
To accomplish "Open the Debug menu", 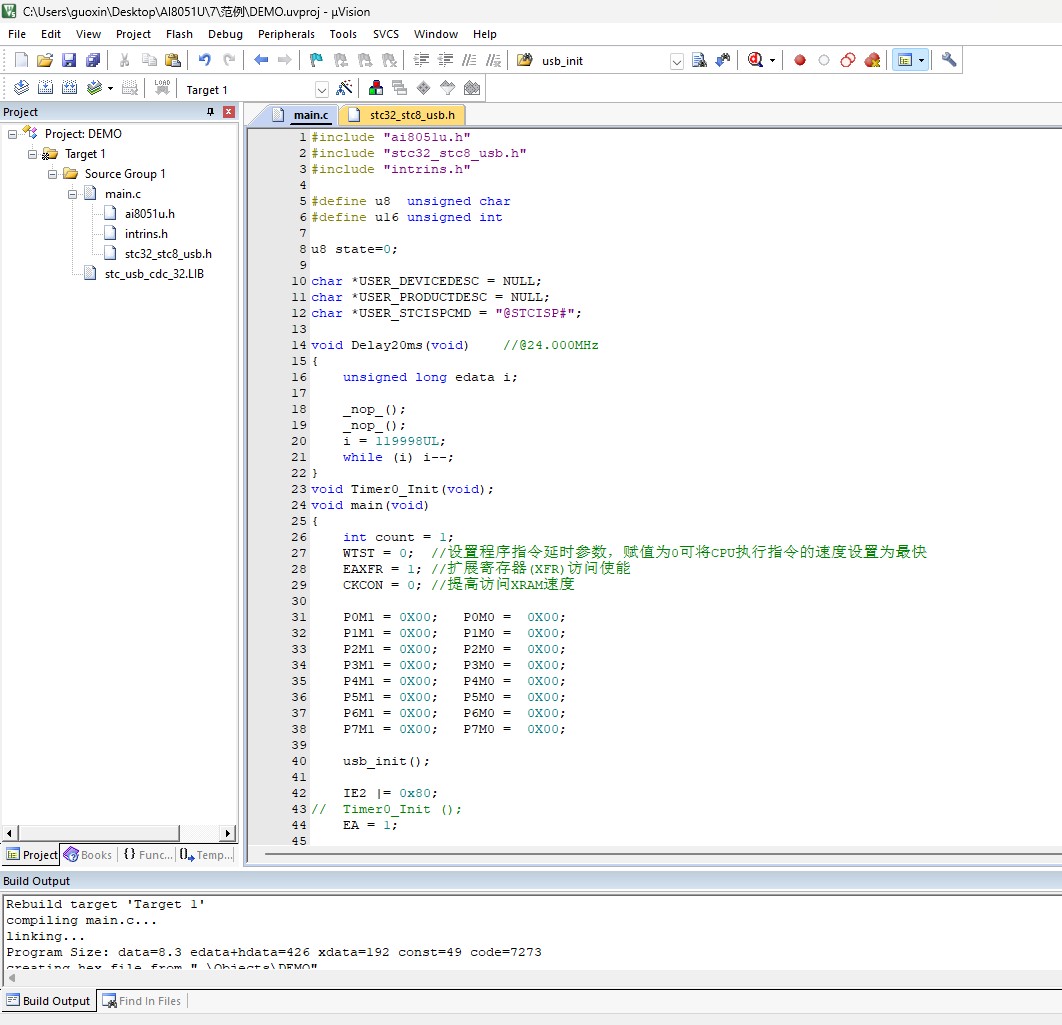I will (225, 34).
